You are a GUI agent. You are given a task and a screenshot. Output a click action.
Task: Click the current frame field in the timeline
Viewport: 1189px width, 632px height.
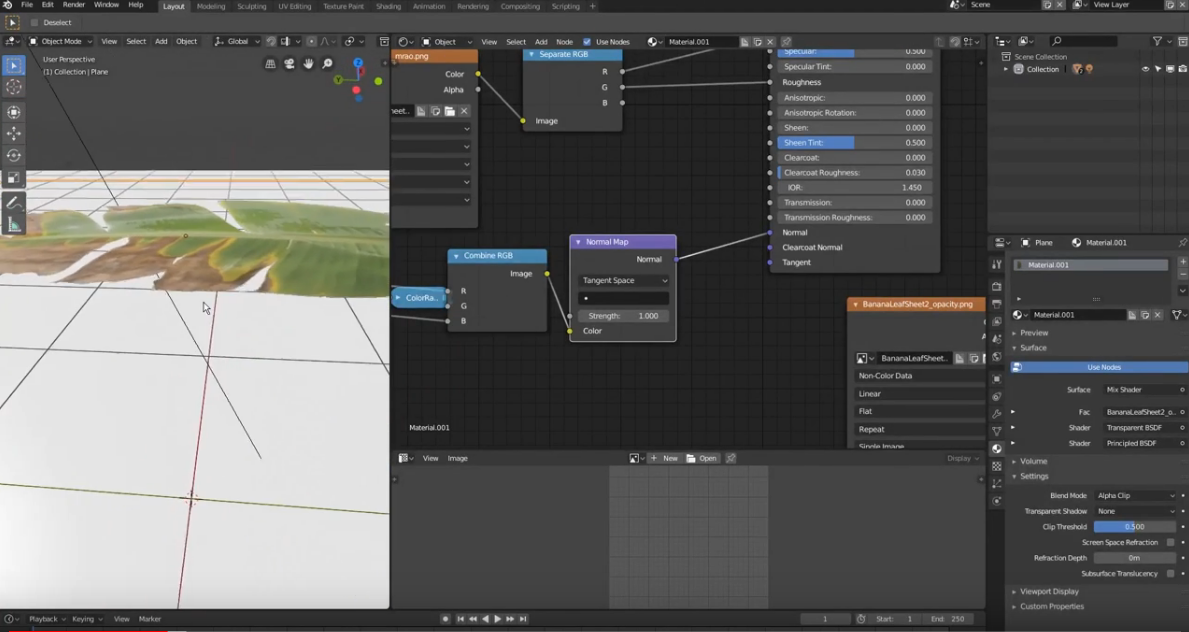[825, 618]
